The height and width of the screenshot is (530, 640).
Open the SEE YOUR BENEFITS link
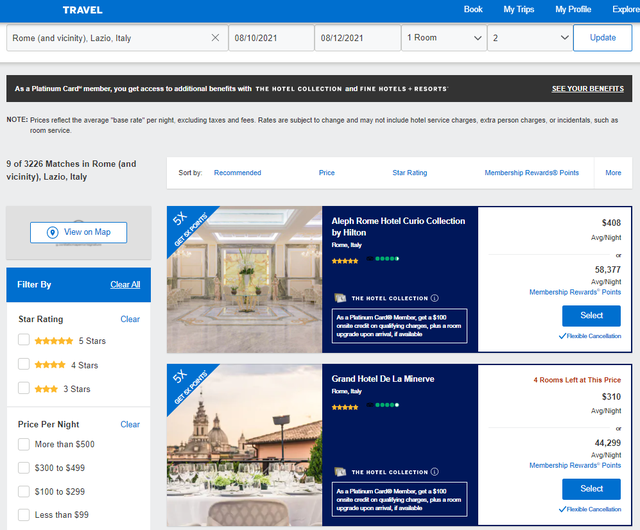pos(588,89)
